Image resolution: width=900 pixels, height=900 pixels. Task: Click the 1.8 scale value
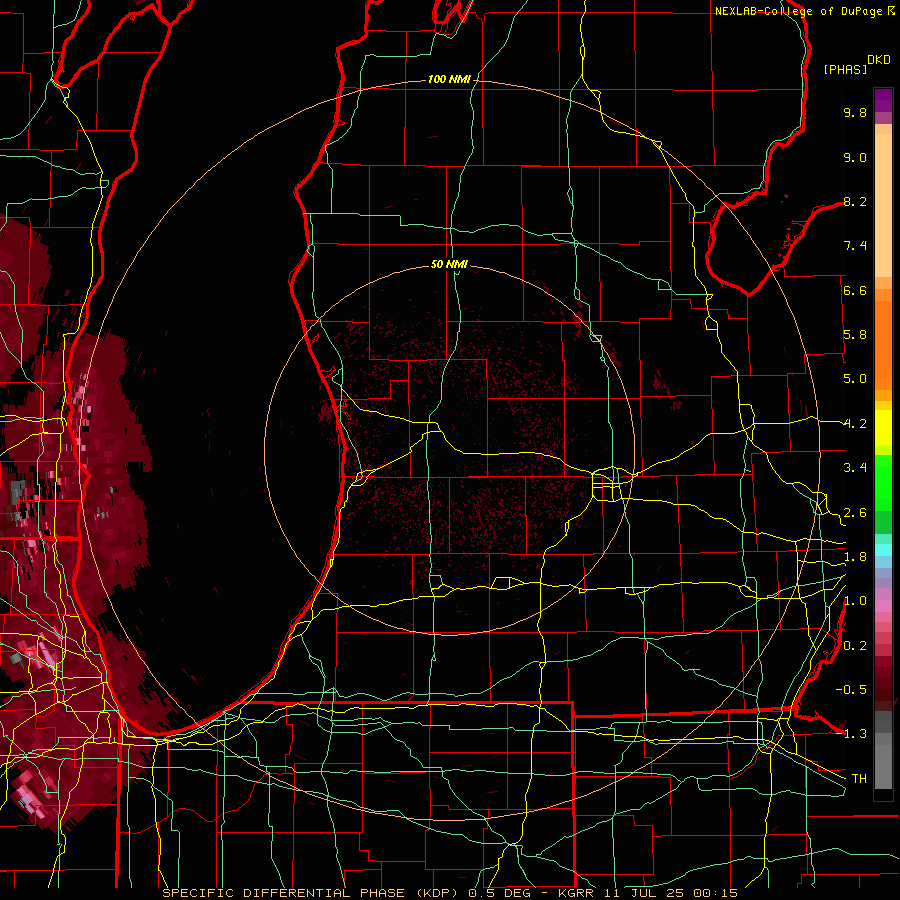click(x=855, y=557)
